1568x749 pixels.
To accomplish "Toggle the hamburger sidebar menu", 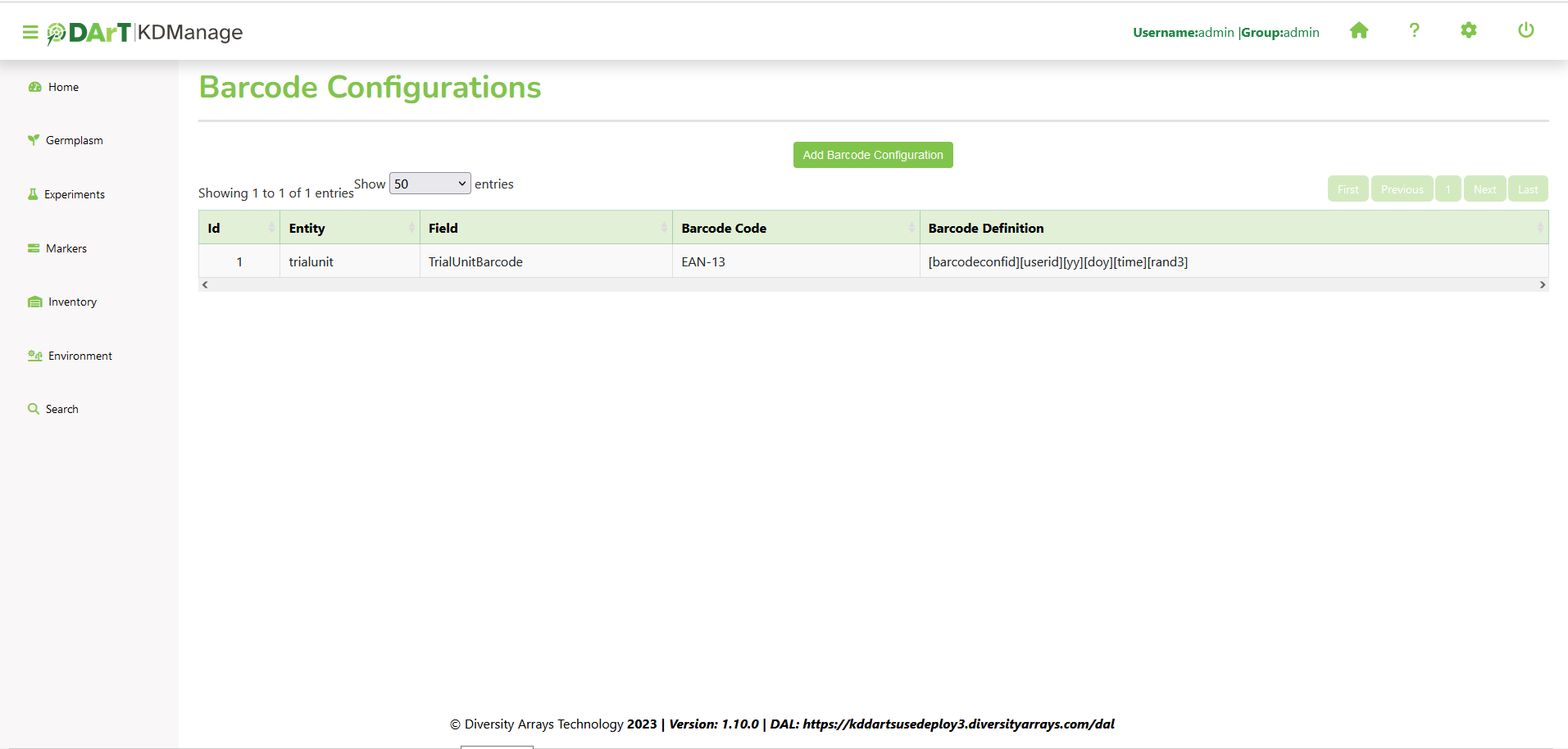I will 30,32.
